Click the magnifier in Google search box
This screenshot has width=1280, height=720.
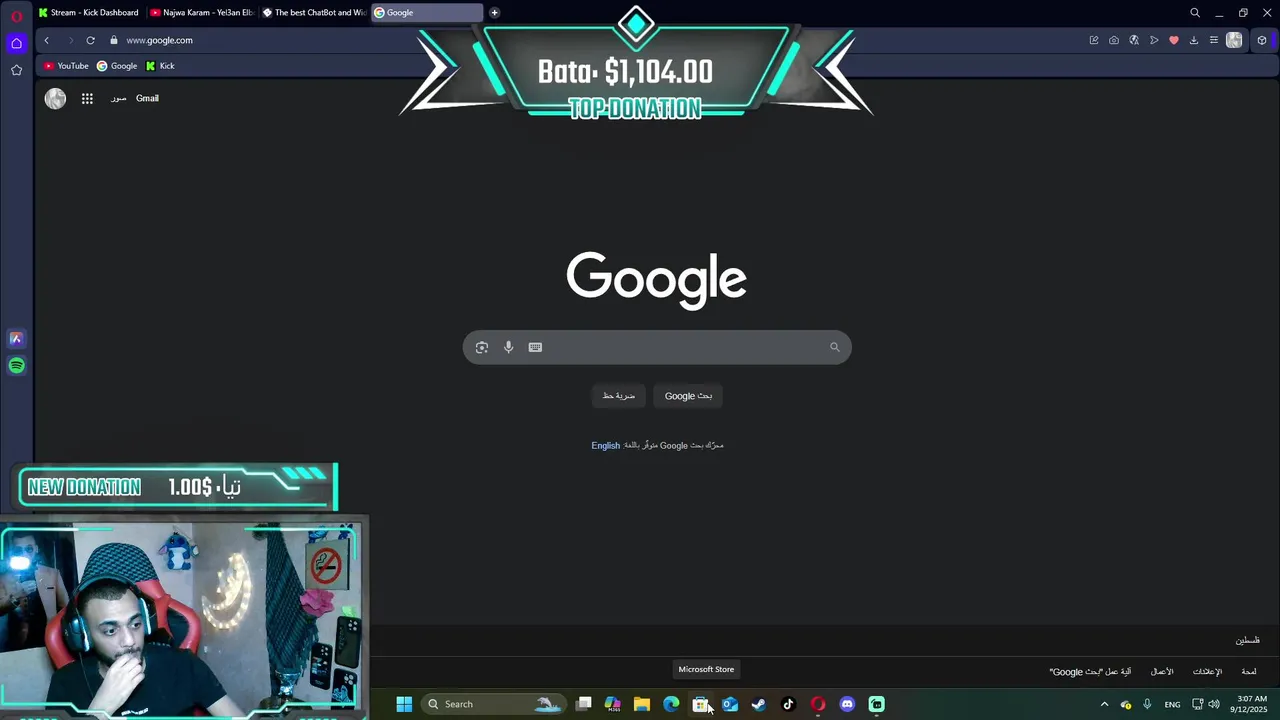pos(834,347)
